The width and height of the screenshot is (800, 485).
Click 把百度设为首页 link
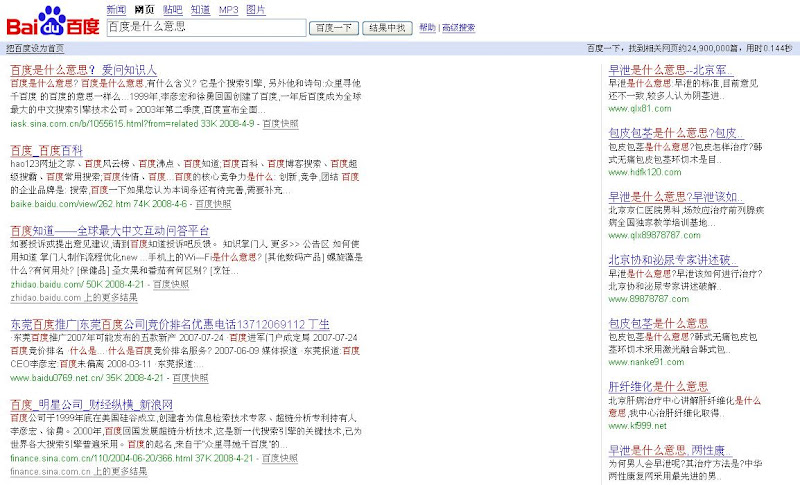click(x=35, y=48)
